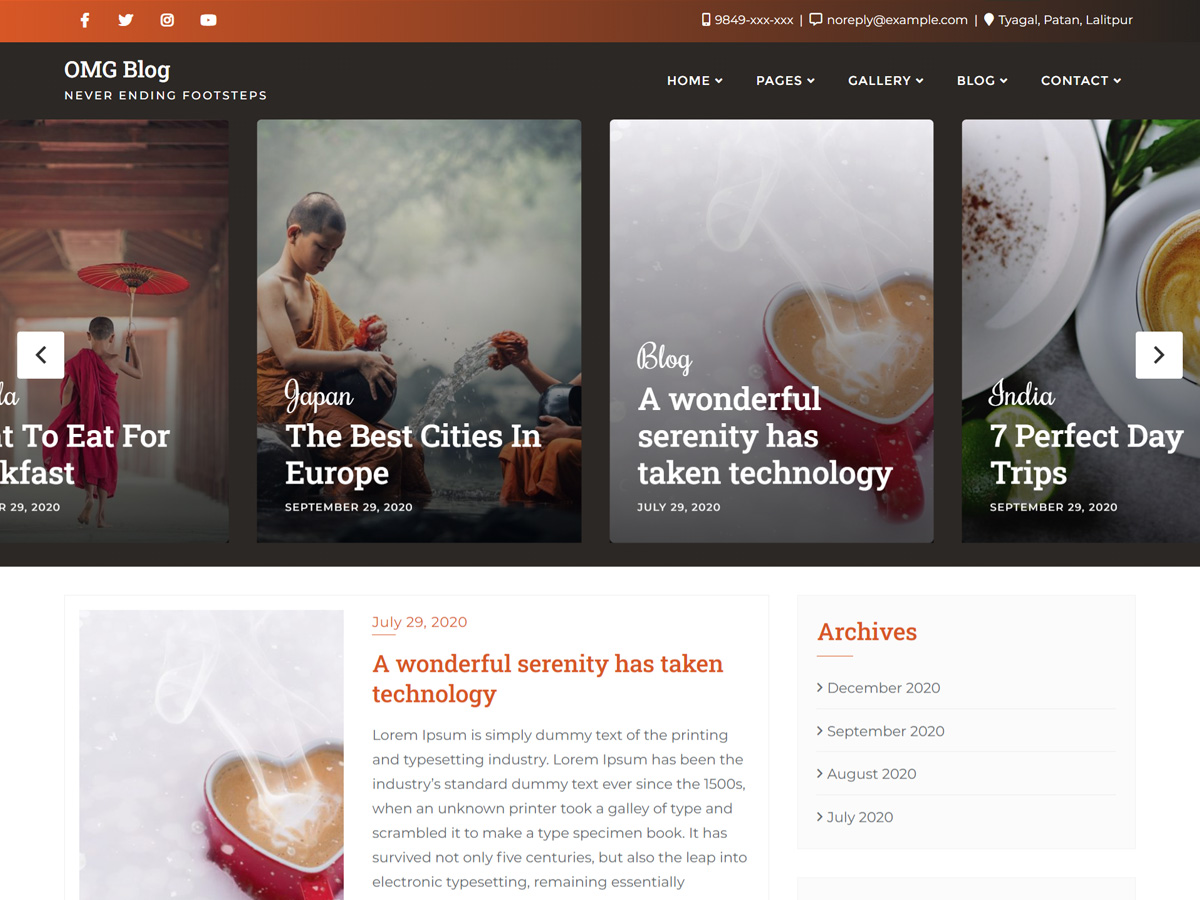The image size is (1200, 900).
Task: Click the heart-mug coffee post thumbnail
Action: tap(211, 755)
